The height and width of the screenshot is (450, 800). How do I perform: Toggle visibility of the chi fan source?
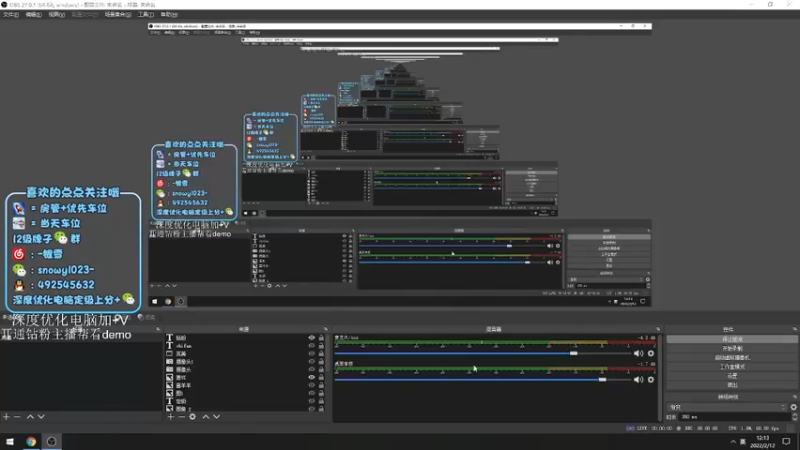[x=312, y=345]
